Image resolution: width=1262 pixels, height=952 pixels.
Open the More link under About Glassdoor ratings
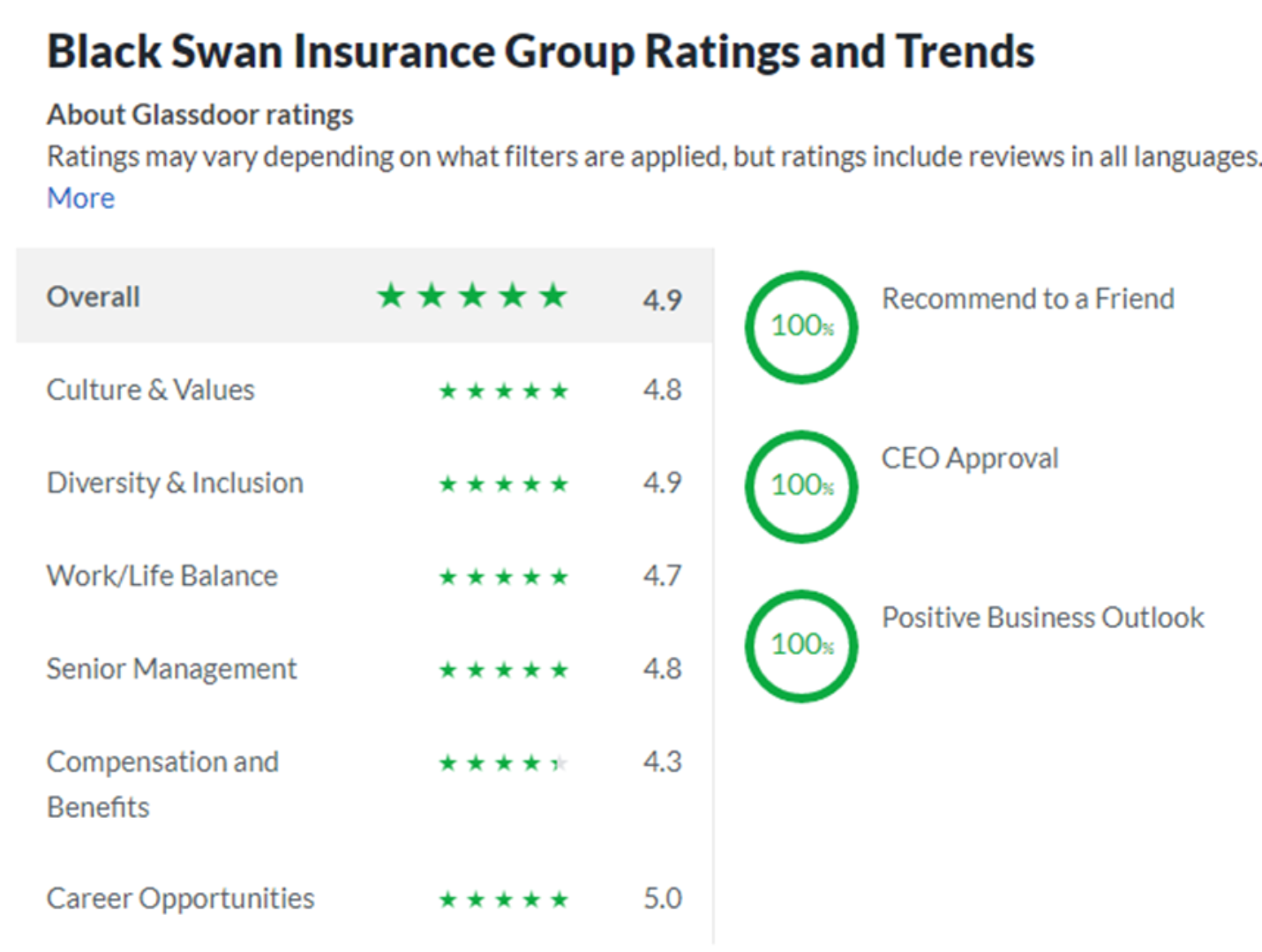pyautogui.click(x=80, y=198)
